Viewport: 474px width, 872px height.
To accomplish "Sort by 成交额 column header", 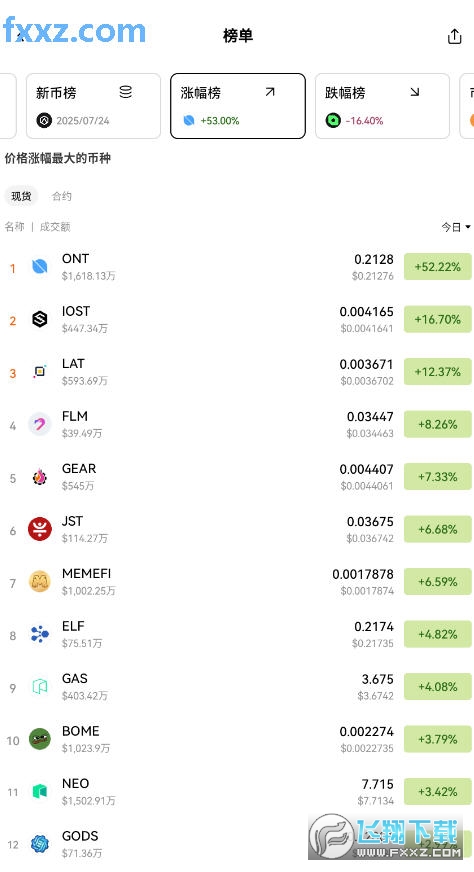I will [55, 227].
